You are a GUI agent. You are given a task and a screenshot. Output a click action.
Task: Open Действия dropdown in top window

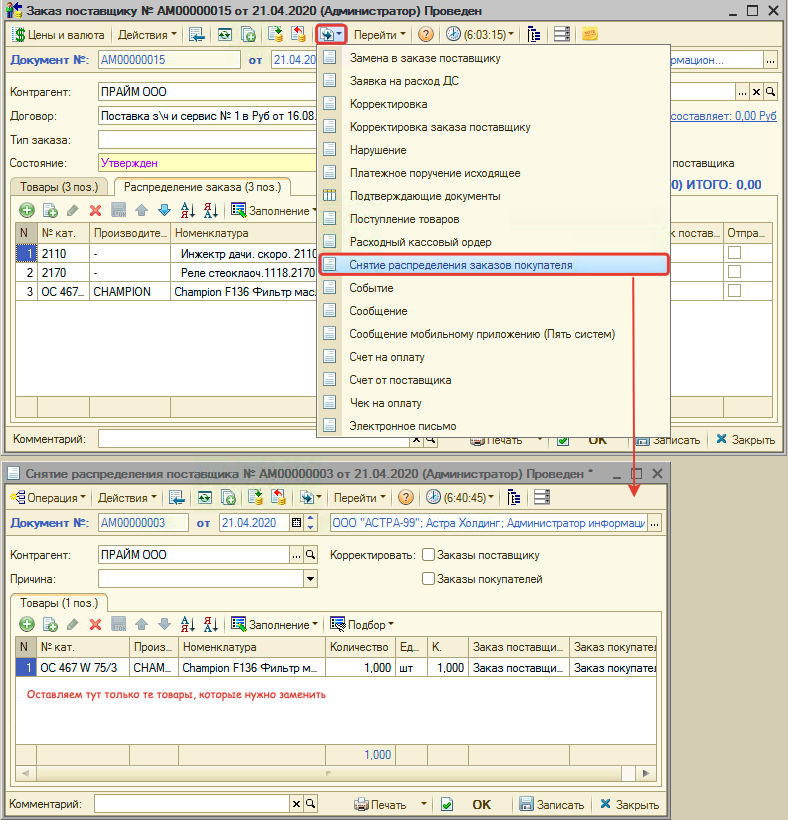pyautogui.click(x=147, y=35)
